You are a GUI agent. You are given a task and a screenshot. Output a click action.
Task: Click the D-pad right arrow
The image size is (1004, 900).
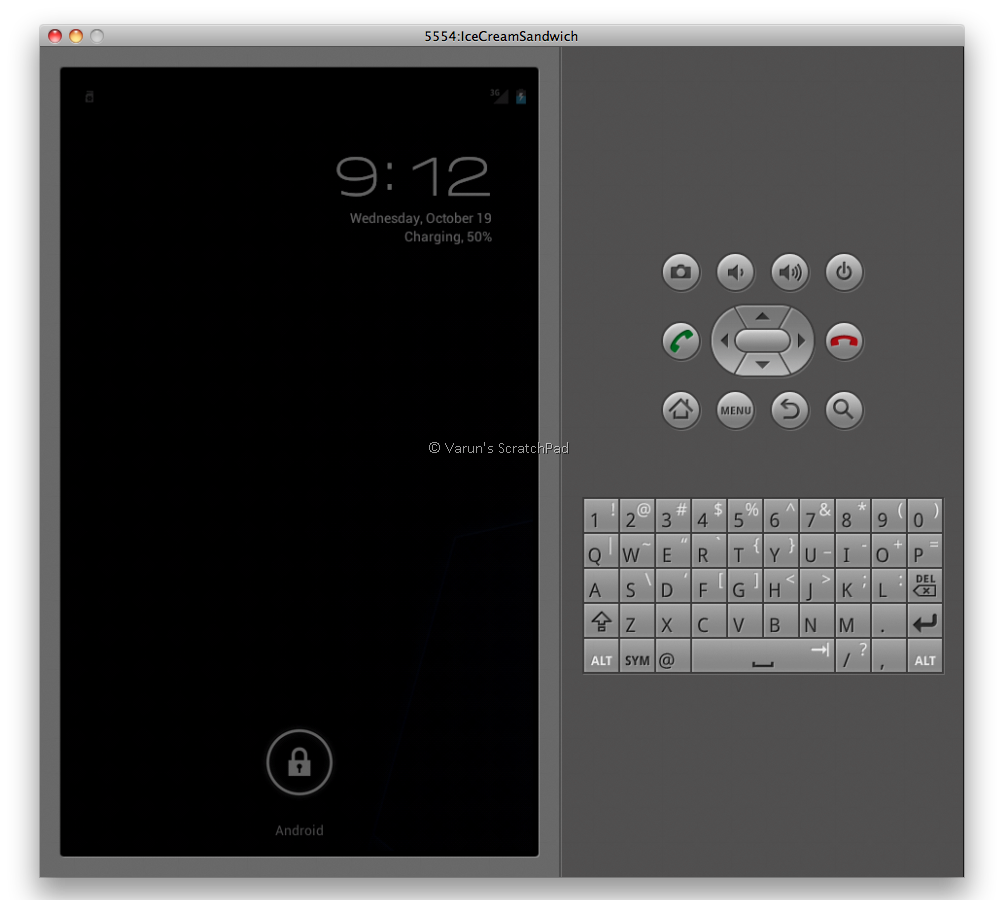coord(801,341)
